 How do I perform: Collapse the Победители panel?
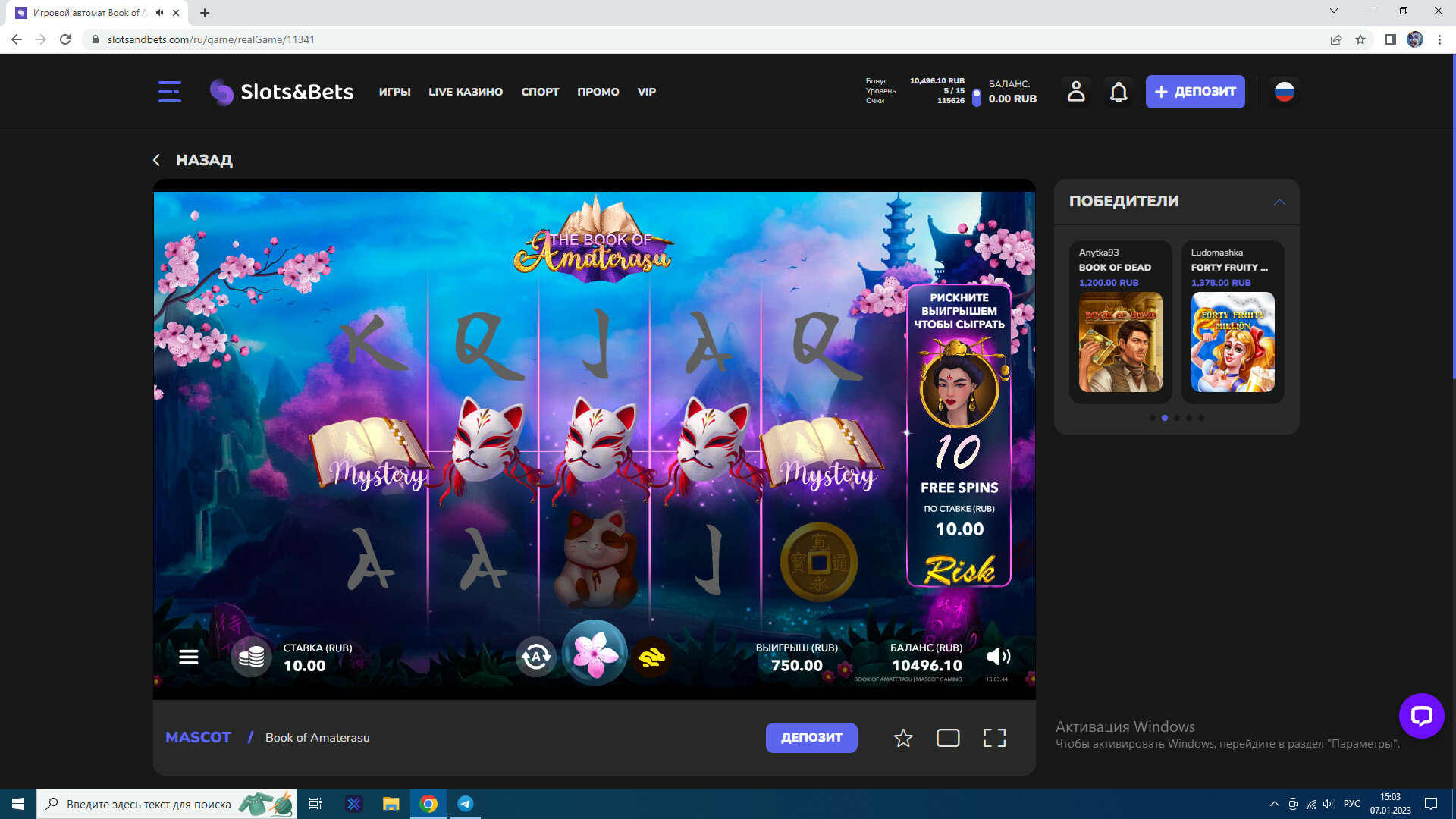pyautogui.click(x=1279, y=202)
